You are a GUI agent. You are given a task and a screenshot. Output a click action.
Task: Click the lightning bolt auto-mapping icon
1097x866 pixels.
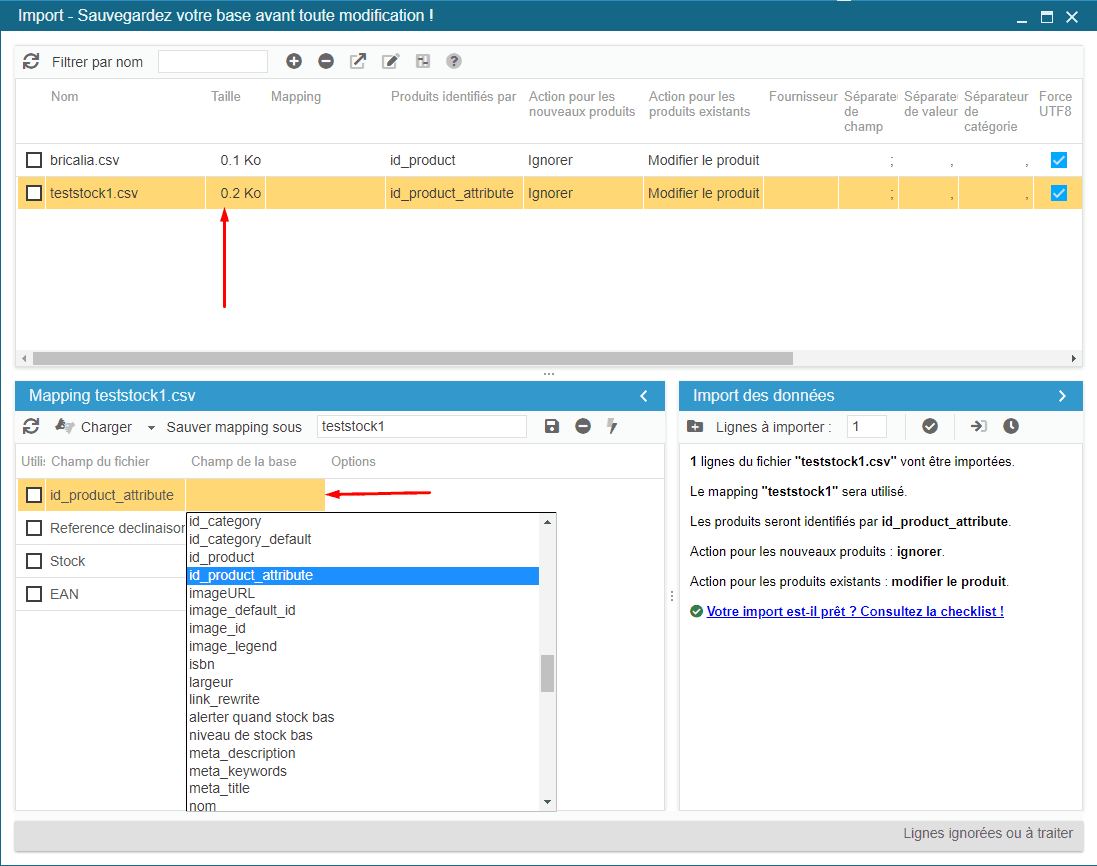point(612,426)
